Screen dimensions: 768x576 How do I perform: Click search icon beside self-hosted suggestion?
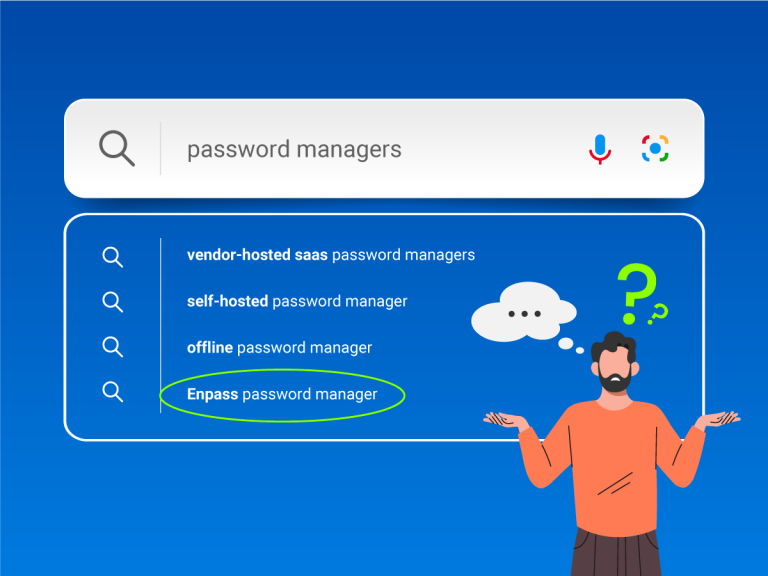tap(113, 302)
